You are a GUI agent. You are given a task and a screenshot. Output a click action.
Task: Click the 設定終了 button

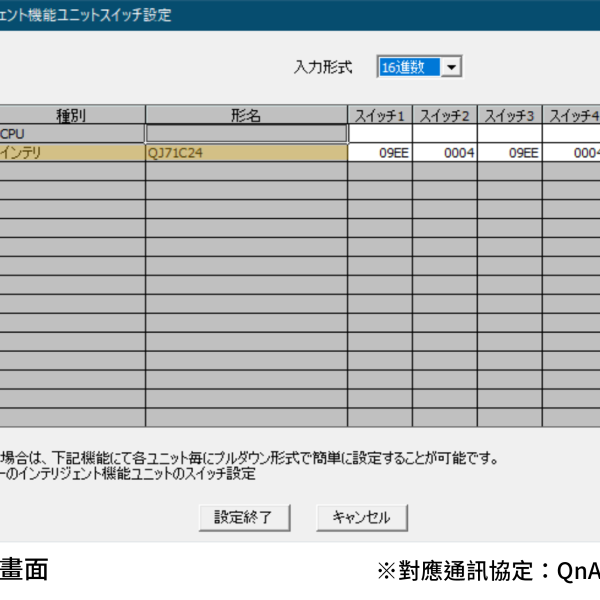[x=250, y=517]
